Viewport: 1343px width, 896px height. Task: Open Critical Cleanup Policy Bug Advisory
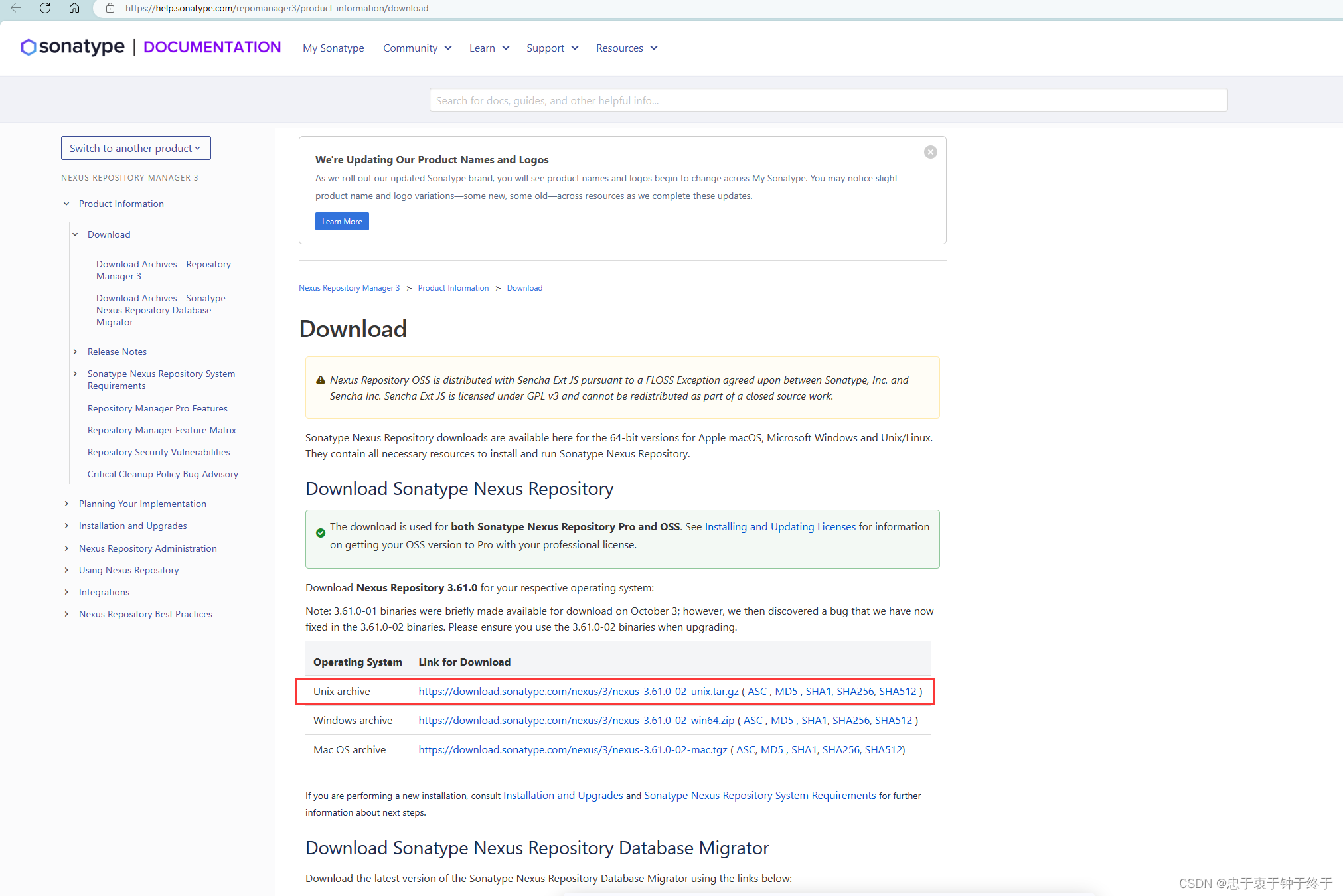tap(163, 474)
